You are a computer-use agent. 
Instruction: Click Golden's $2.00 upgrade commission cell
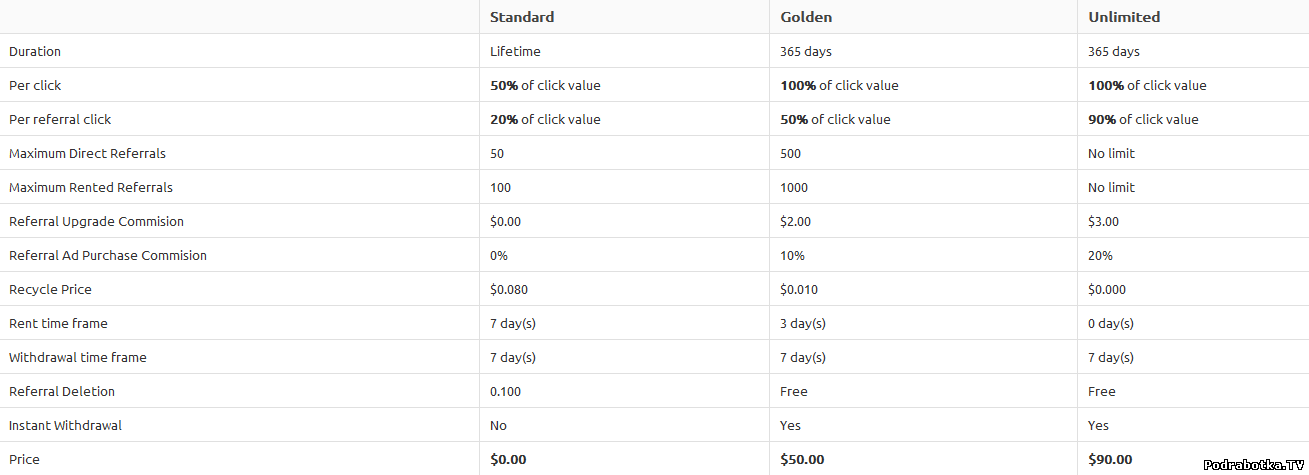coord(795,221)
